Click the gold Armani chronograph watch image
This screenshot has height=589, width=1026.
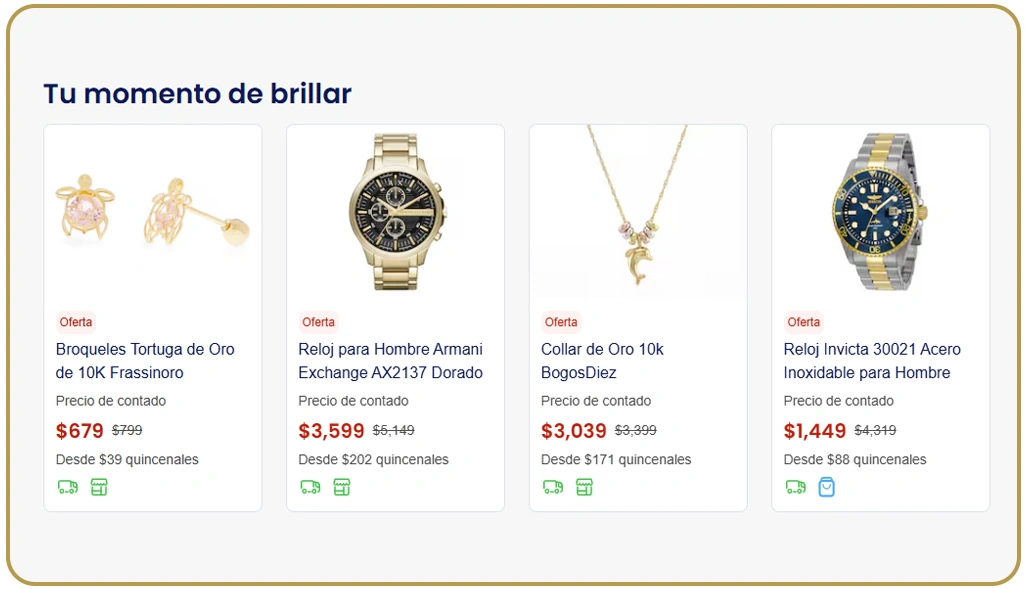click(395, 212)
